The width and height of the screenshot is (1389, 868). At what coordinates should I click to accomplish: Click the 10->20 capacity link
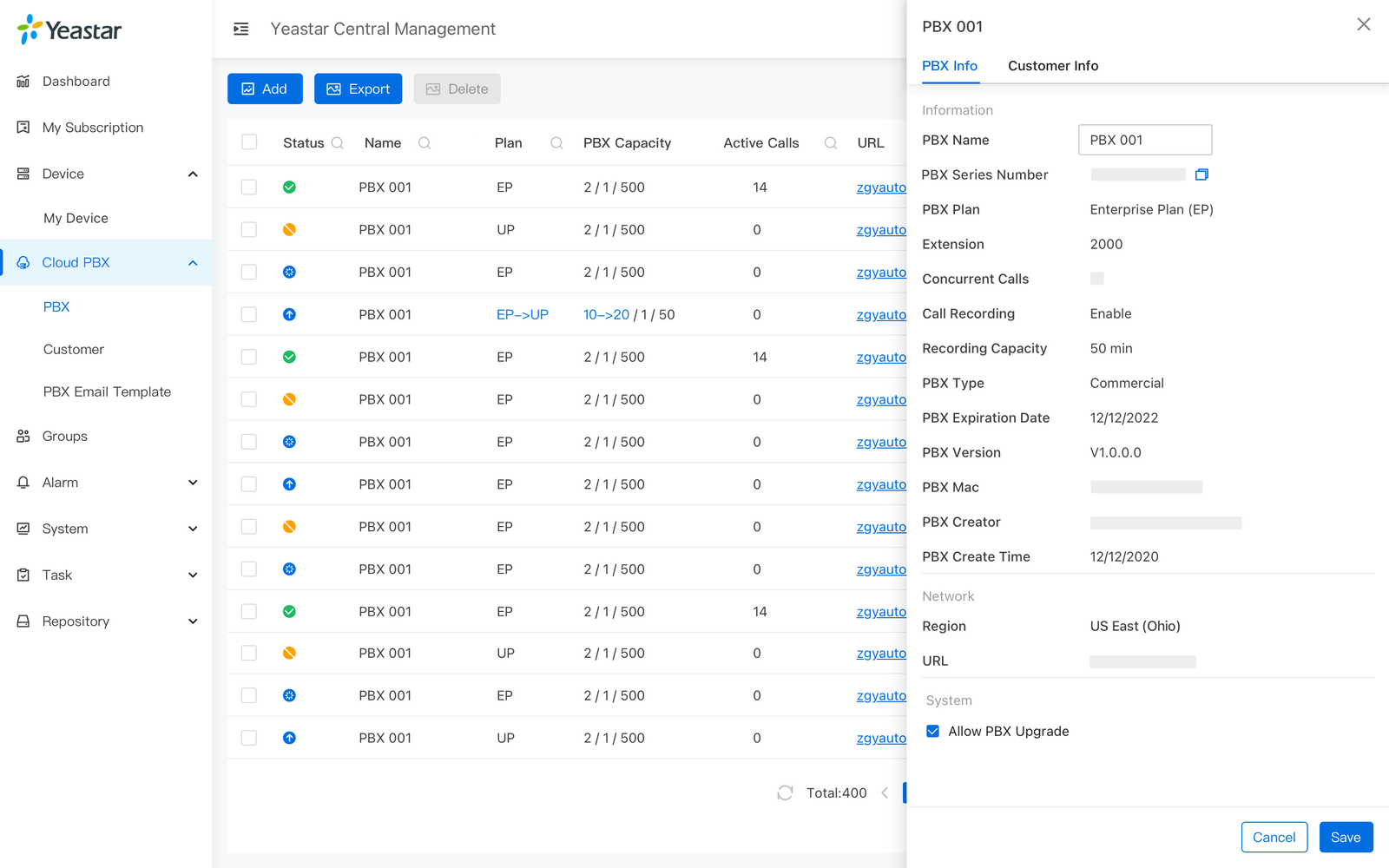(x=606, y=314)
